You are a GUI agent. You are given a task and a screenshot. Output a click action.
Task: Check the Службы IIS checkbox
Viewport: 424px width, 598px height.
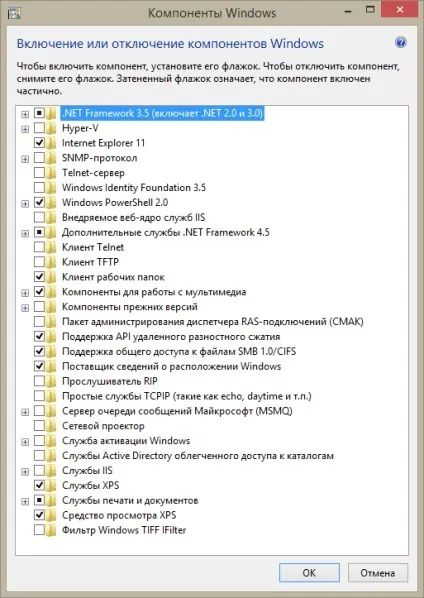point(39,470)
